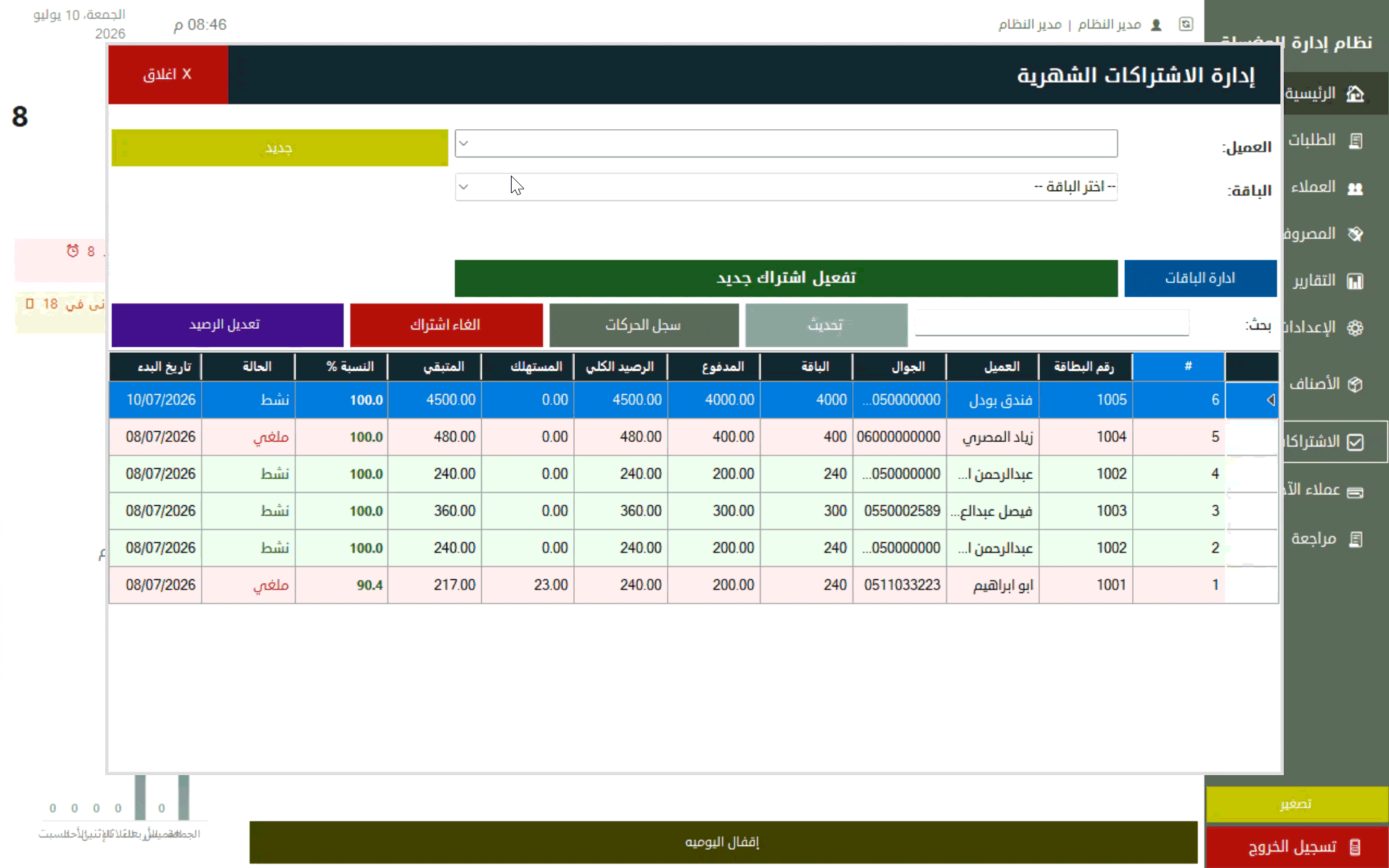Click consumed cell 23.00
The image size is (1389, 868).
tap(528, 585)
